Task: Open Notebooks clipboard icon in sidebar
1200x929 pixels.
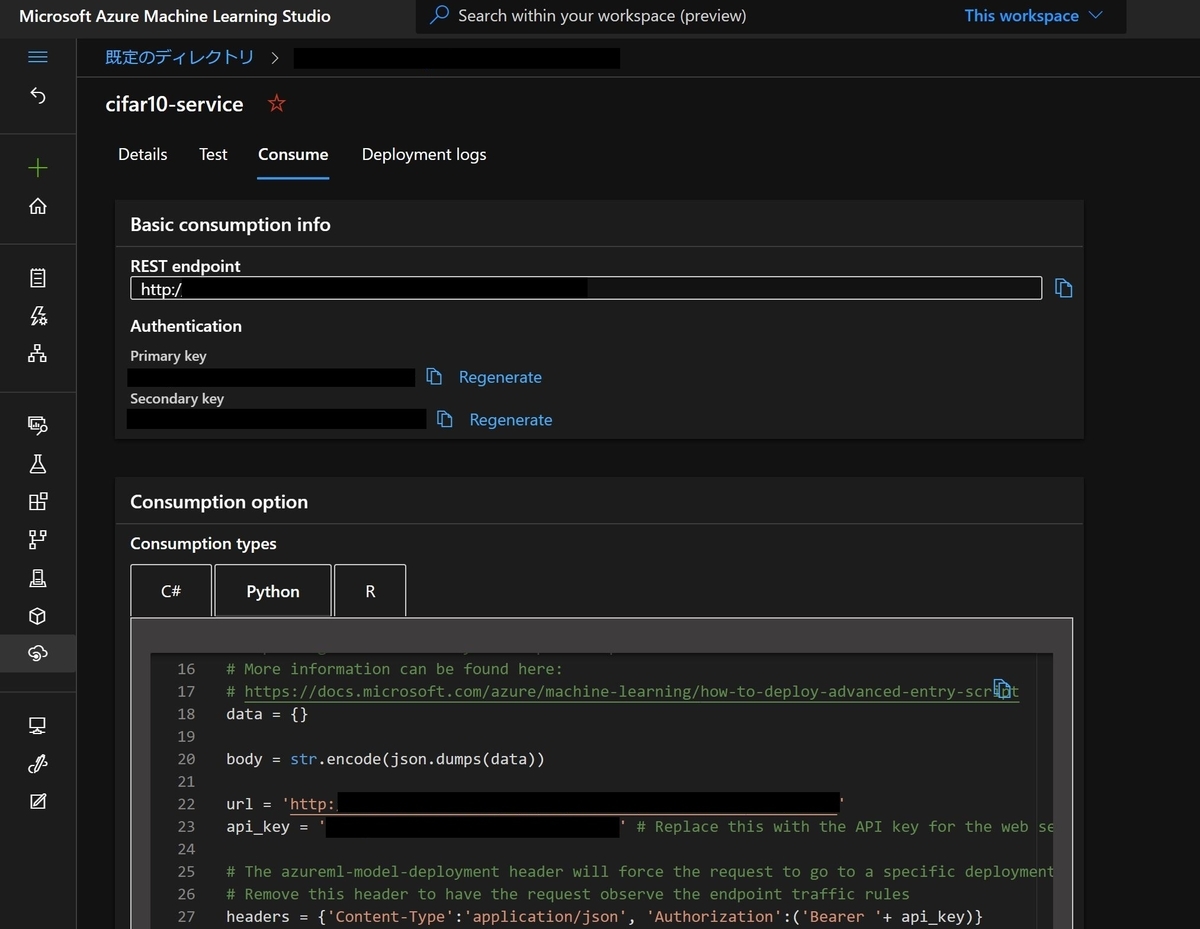Action: pyautogui.click(x=37, y=278)
